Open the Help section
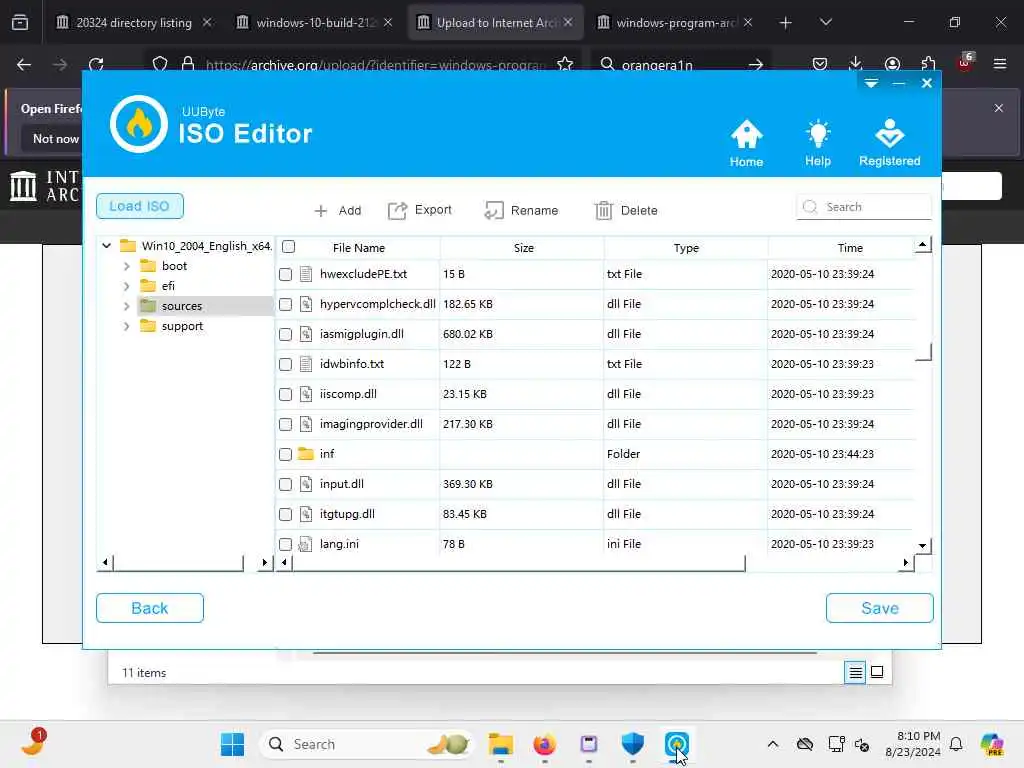Screen dimensions: 1024x768 818,143
